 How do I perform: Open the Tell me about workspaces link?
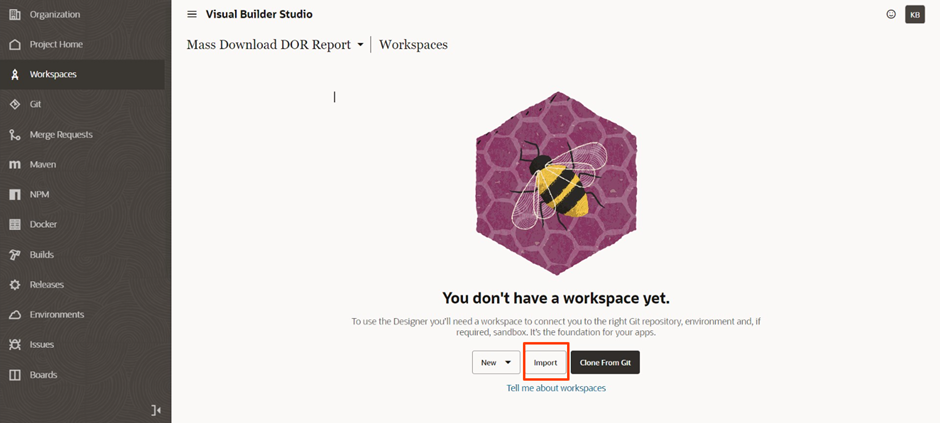(x=556, y=388)
